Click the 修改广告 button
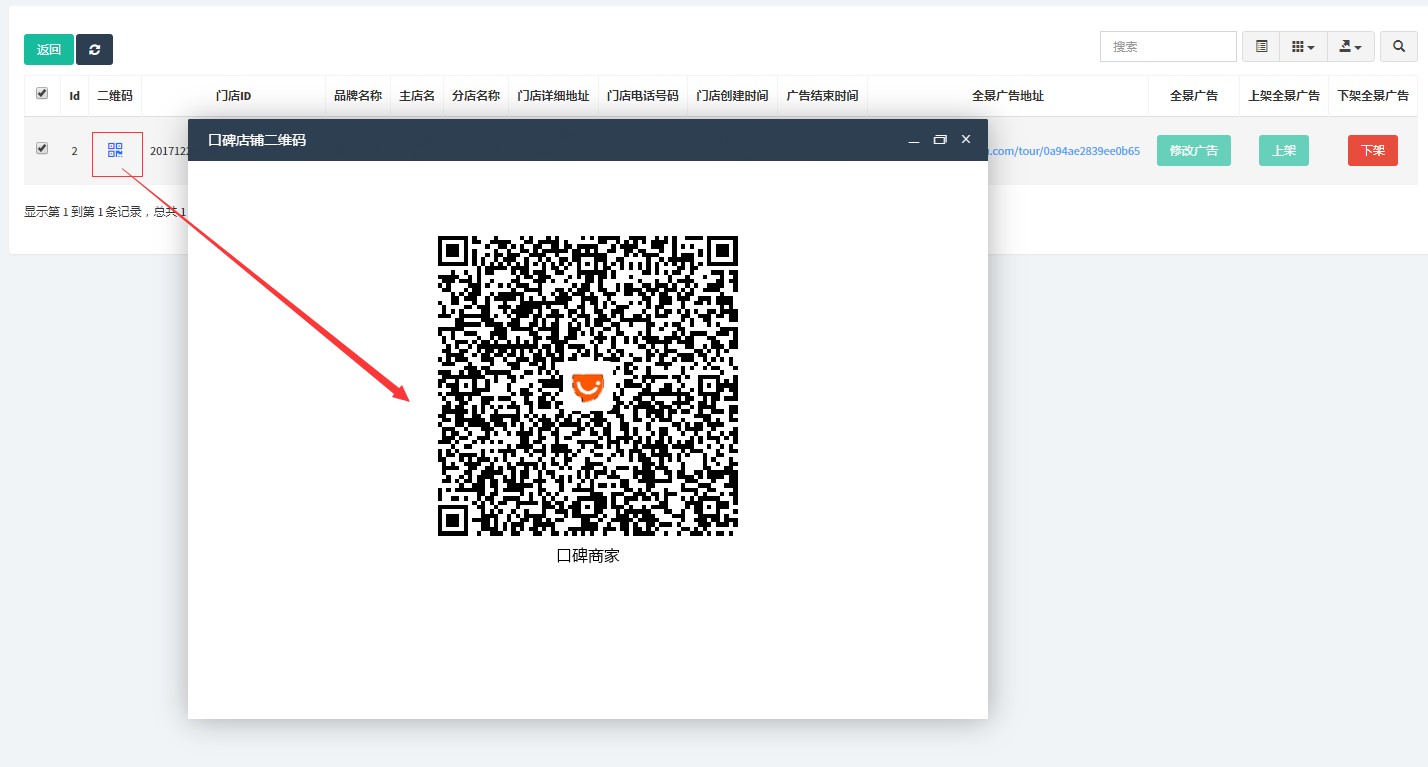Screen dimensions: 1428x767 (x=1194, y=150)
